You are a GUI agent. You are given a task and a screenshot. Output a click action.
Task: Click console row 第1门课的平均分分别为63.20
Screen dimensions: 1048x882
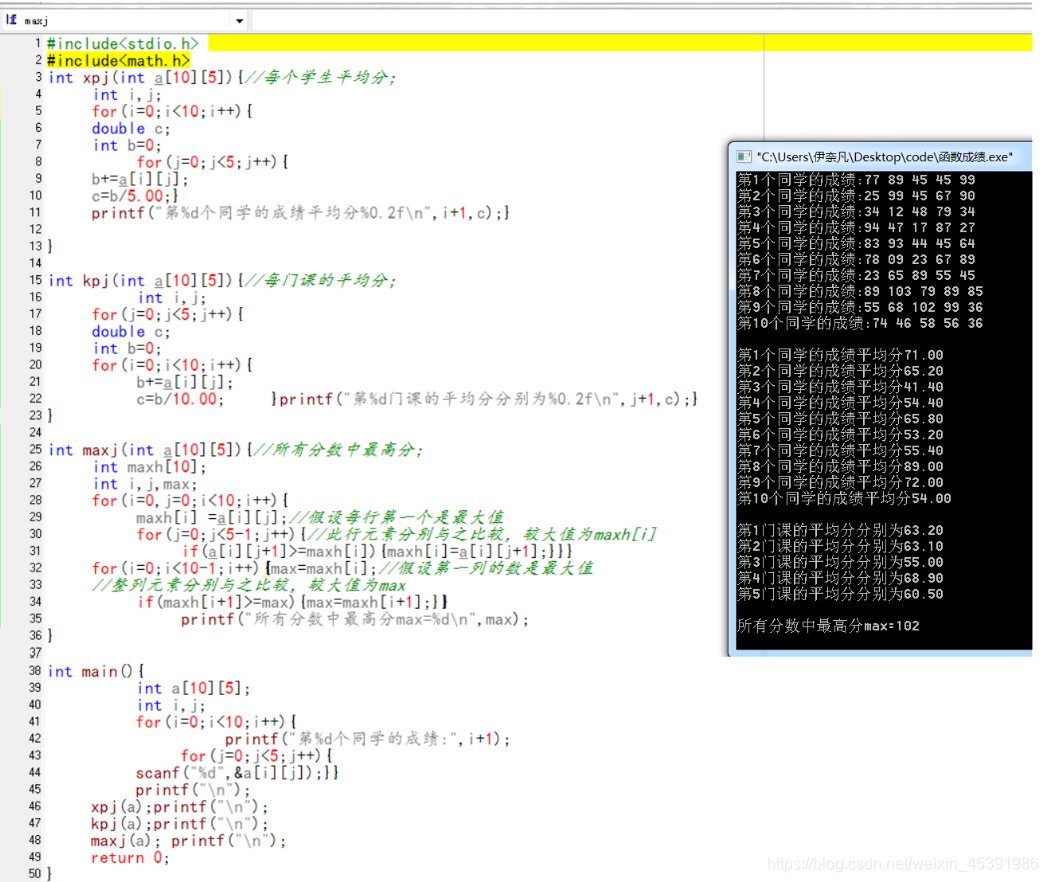tap(840, 531)
